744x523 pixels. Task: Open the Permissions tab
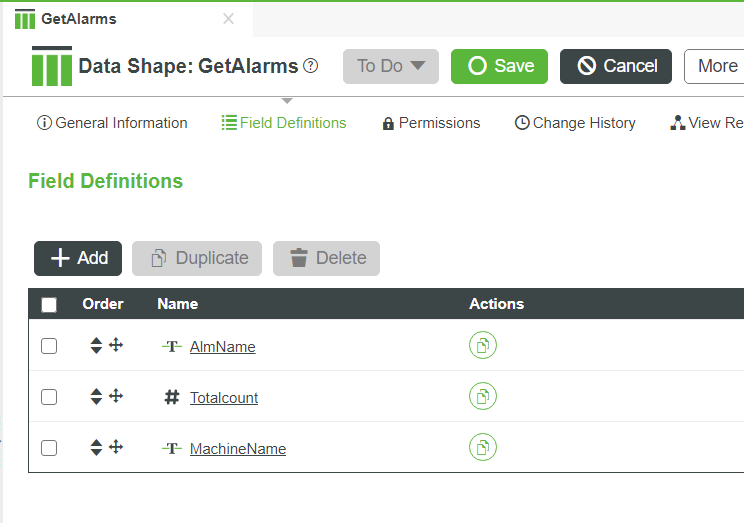tap(431, 123)
